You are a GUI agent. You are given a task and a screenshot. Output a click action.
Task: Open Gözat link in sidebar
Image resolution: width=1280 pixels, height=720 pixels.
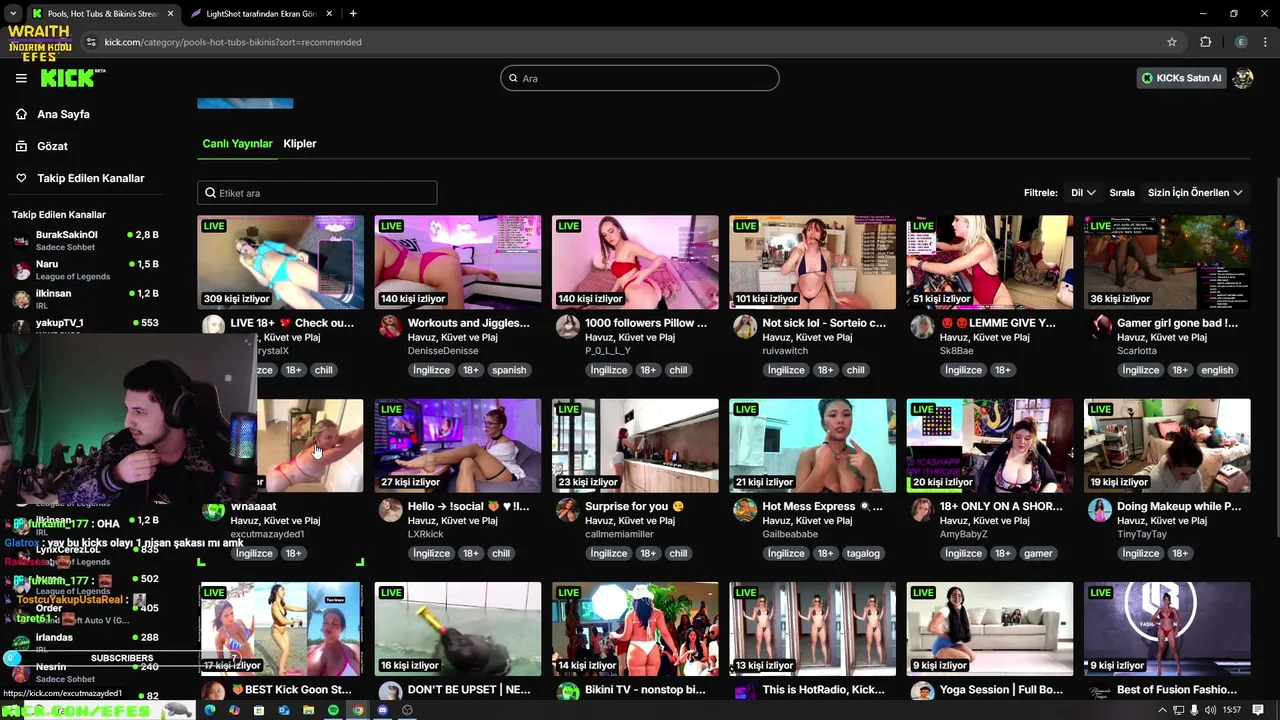[52, 146]
